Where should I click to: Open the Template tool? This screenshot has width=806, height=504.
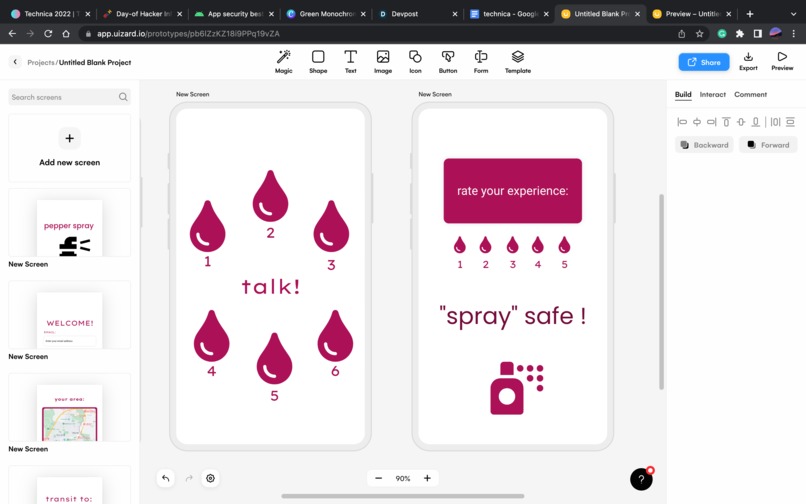518,62
